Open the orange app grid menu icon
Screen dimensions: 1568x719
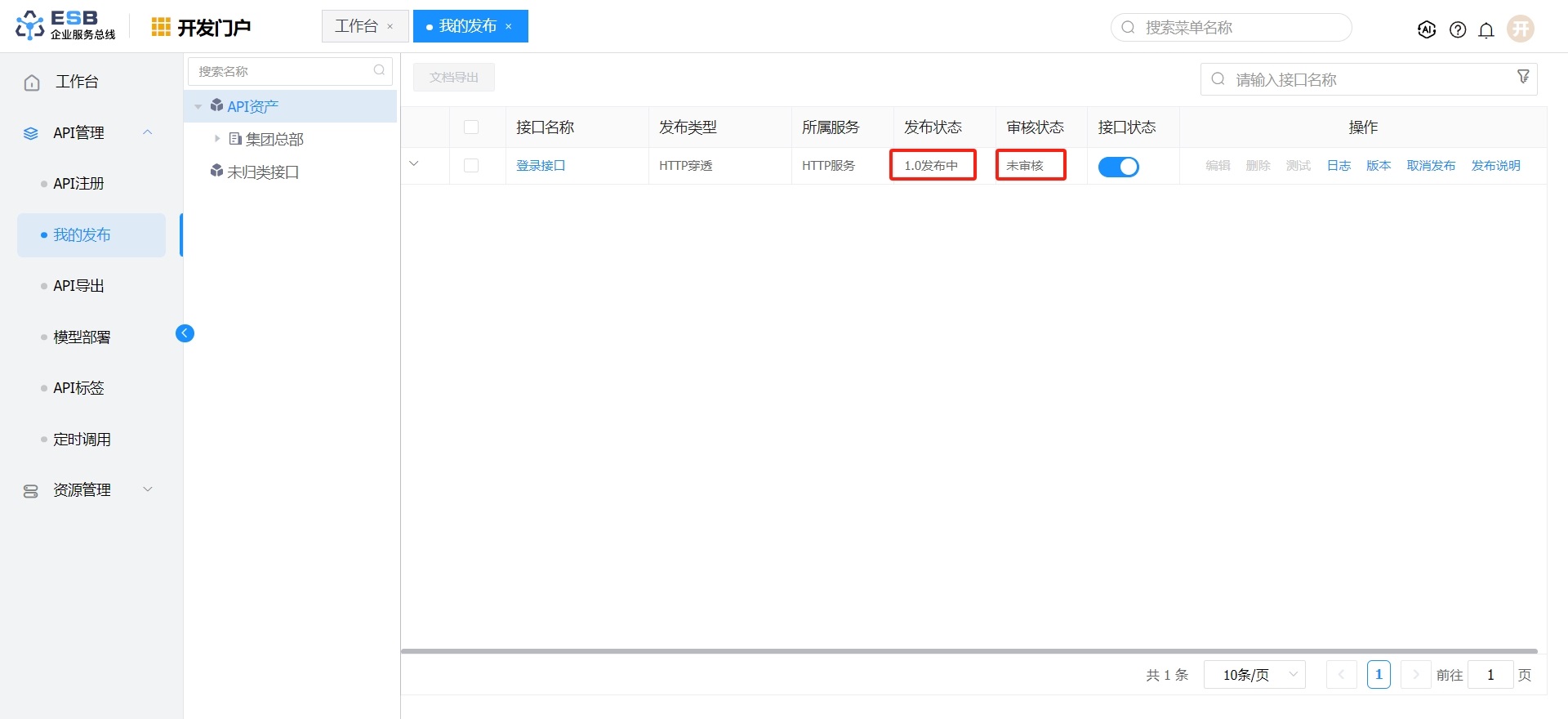pos(161,27)
